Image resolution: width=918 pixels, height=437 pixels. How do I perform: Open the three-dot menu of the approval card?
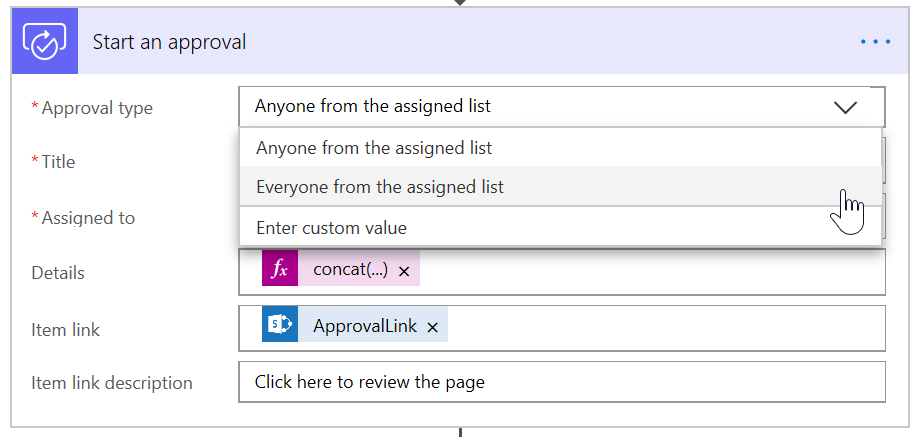pyautogui.click(x=875, y=42)
